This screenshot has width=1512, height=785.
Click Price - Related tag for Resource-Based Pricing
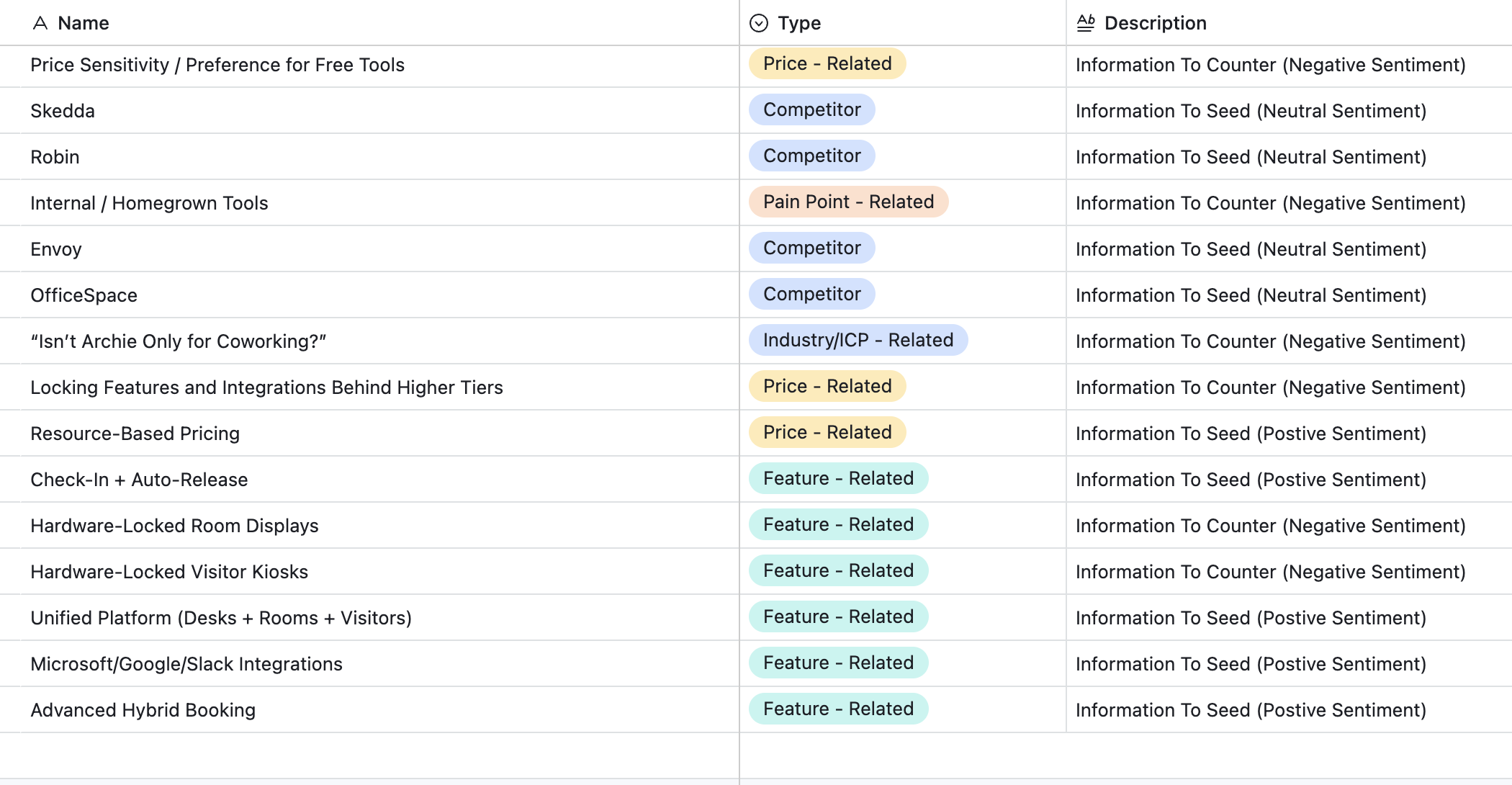[x=827, y=432]
